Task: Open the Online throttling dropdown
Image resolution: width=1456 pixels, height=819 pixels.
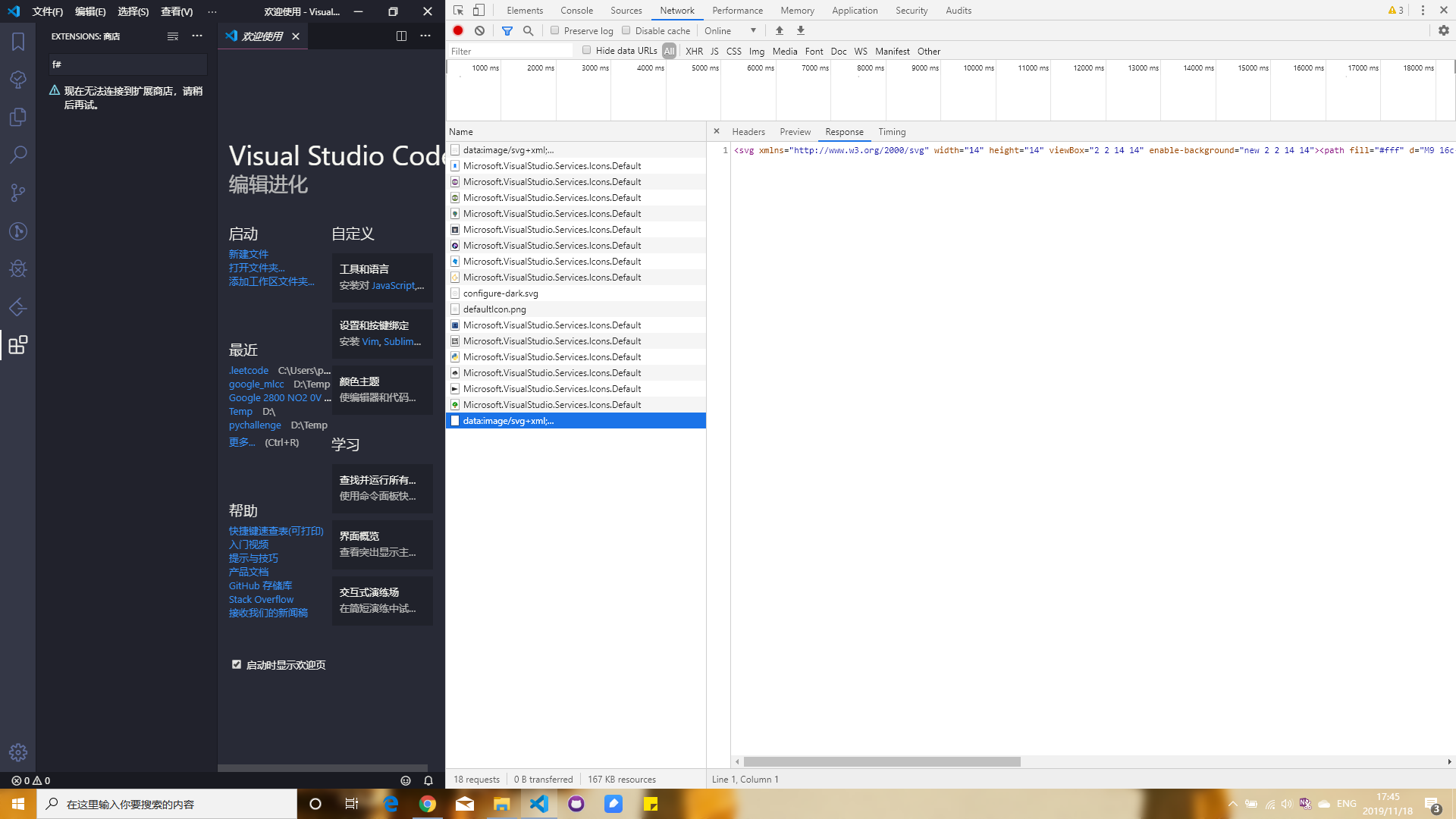Action: coord(730,30)
